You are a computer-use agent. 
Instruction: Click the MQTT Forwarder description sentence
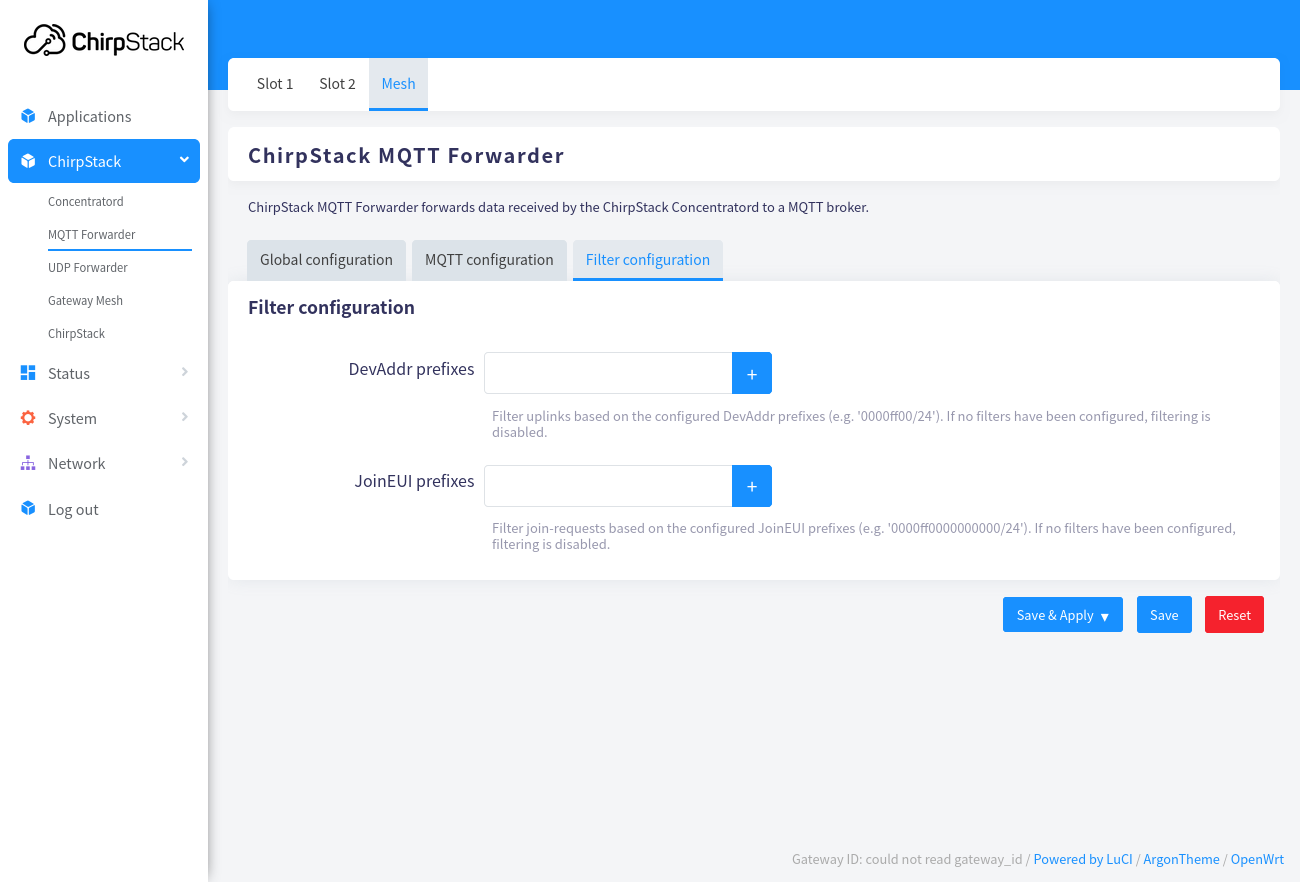[x=558, y=208]
